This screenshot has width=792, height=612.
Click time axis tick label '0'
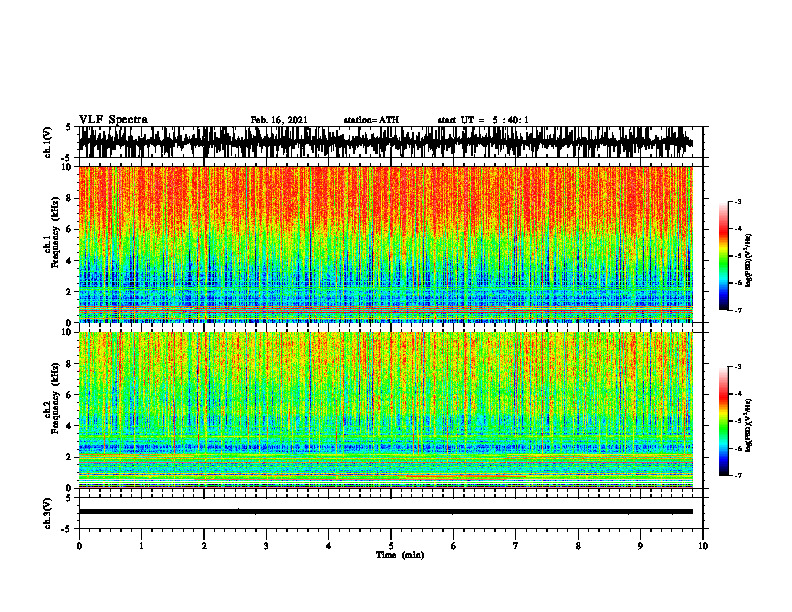pyautogui.click(x=79, y=546)
